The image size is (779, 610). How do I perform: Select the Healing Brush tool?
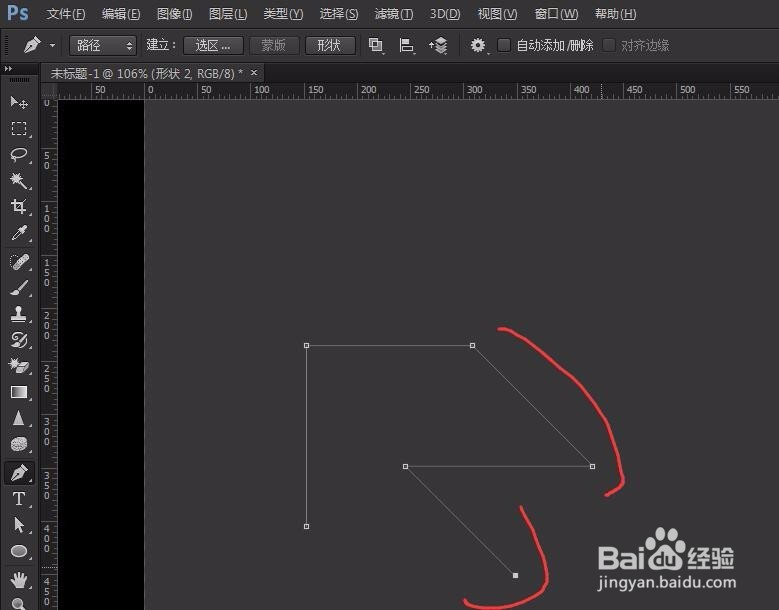[19, 262]
